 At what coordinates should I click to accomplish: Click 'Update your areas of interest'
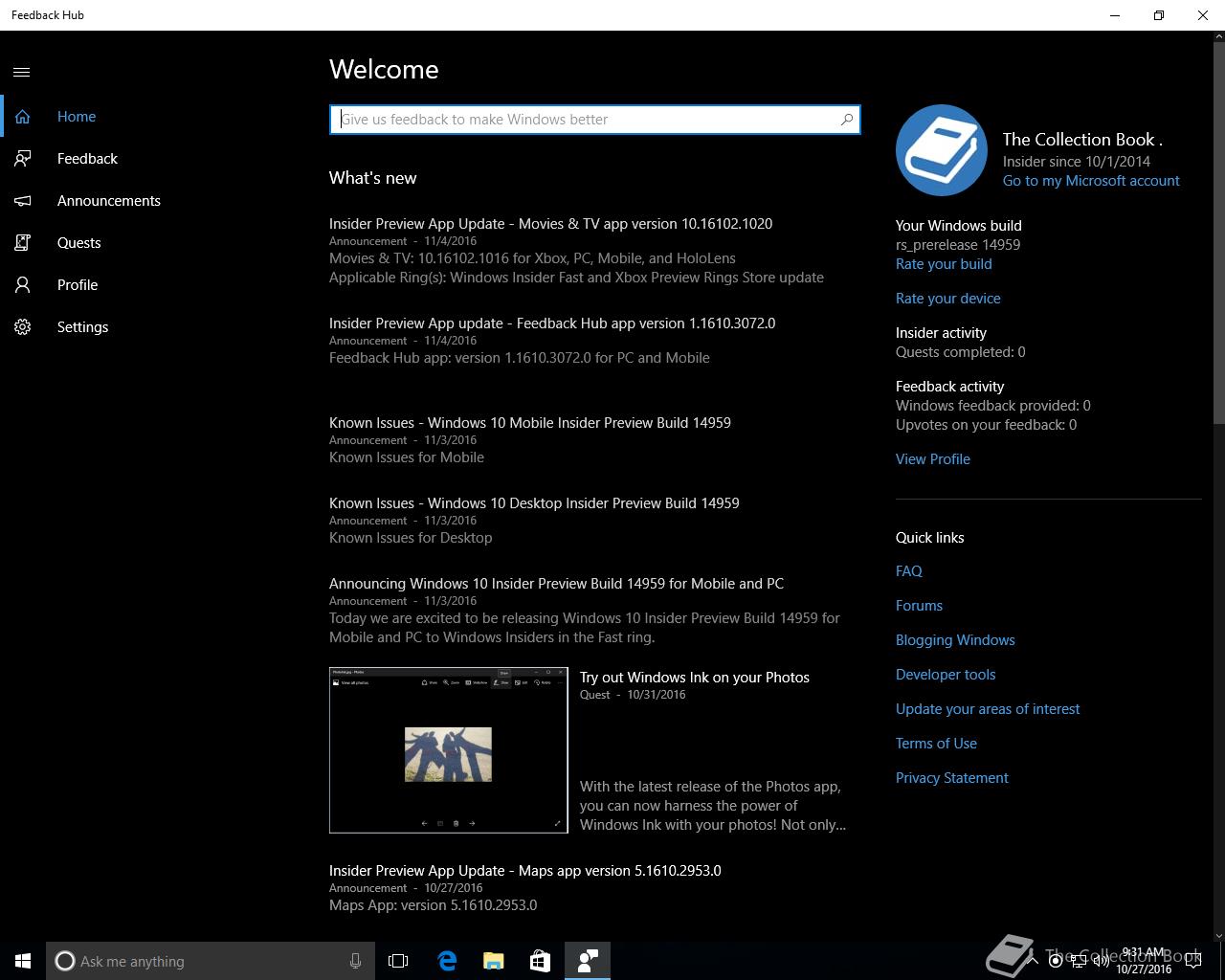[988, 709]
